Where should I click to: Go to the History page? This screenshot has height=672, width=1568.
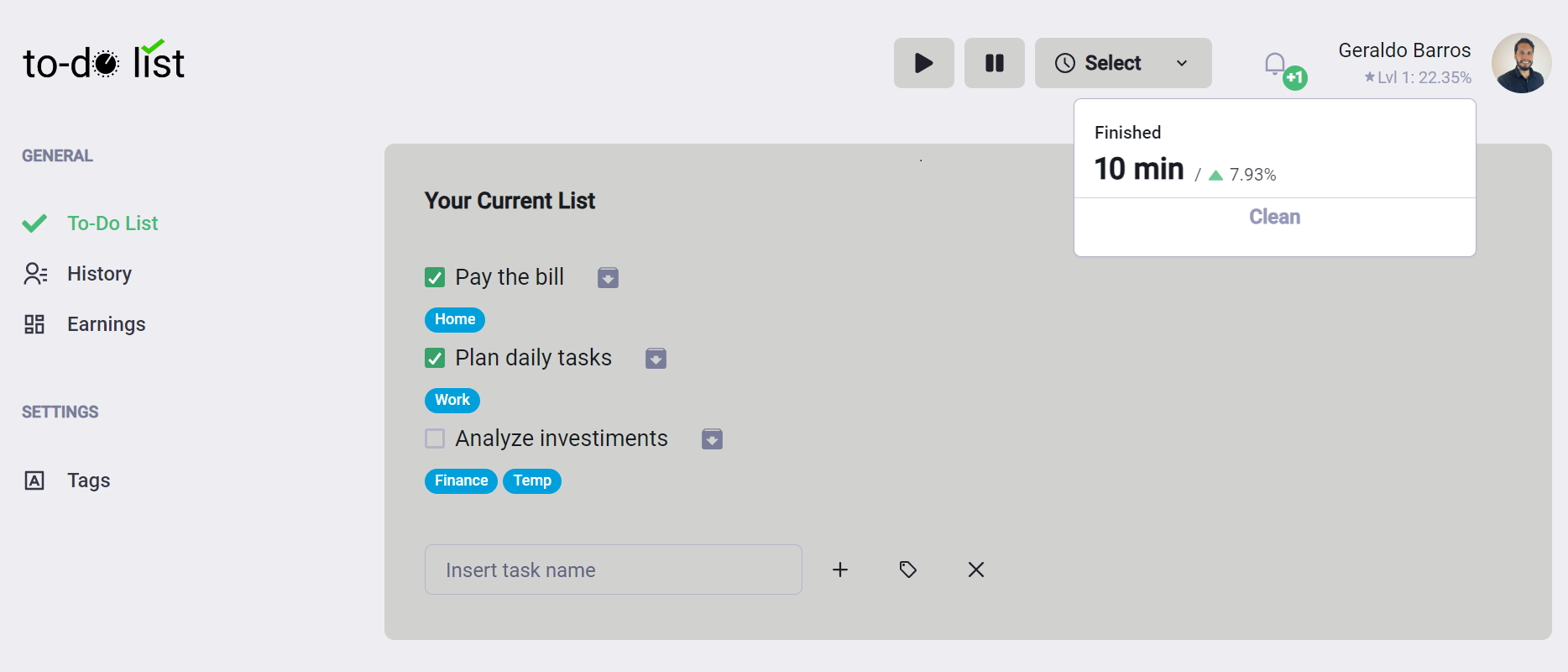[x=99, y=274]
